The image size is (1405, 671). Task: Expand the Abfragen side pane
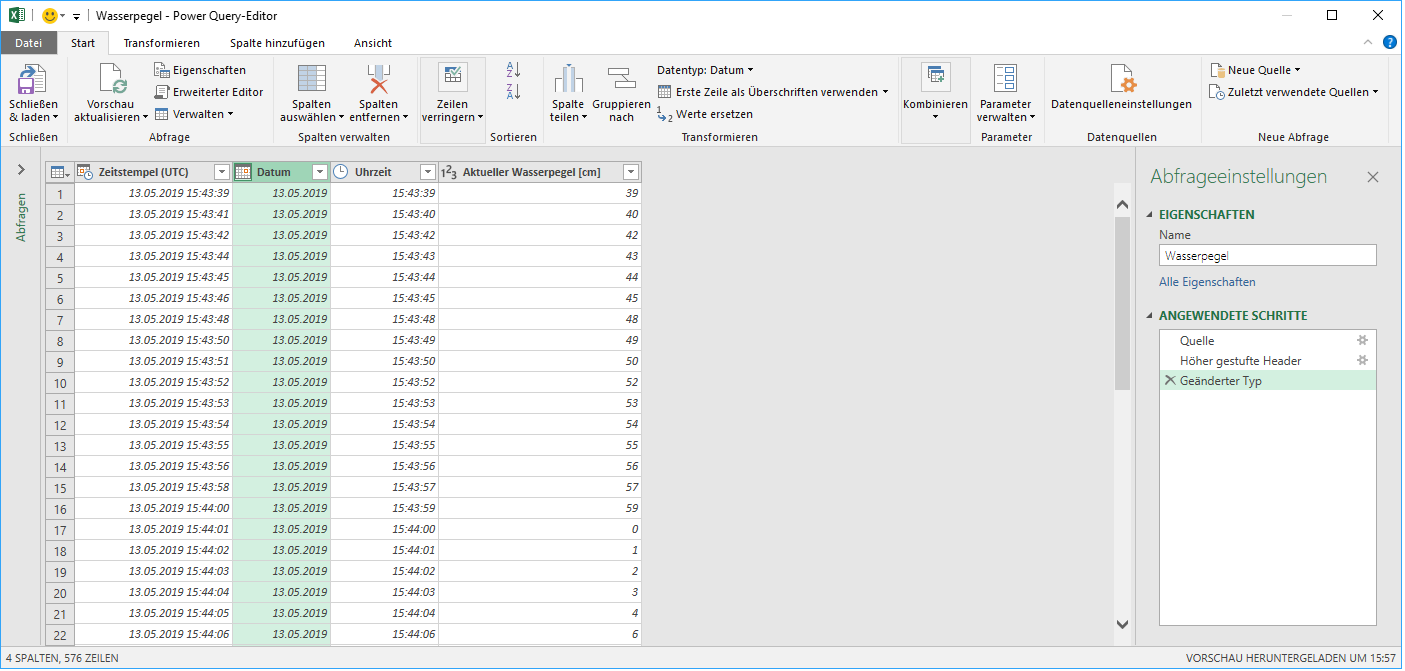pyautogui.click(x=21, y=171)
